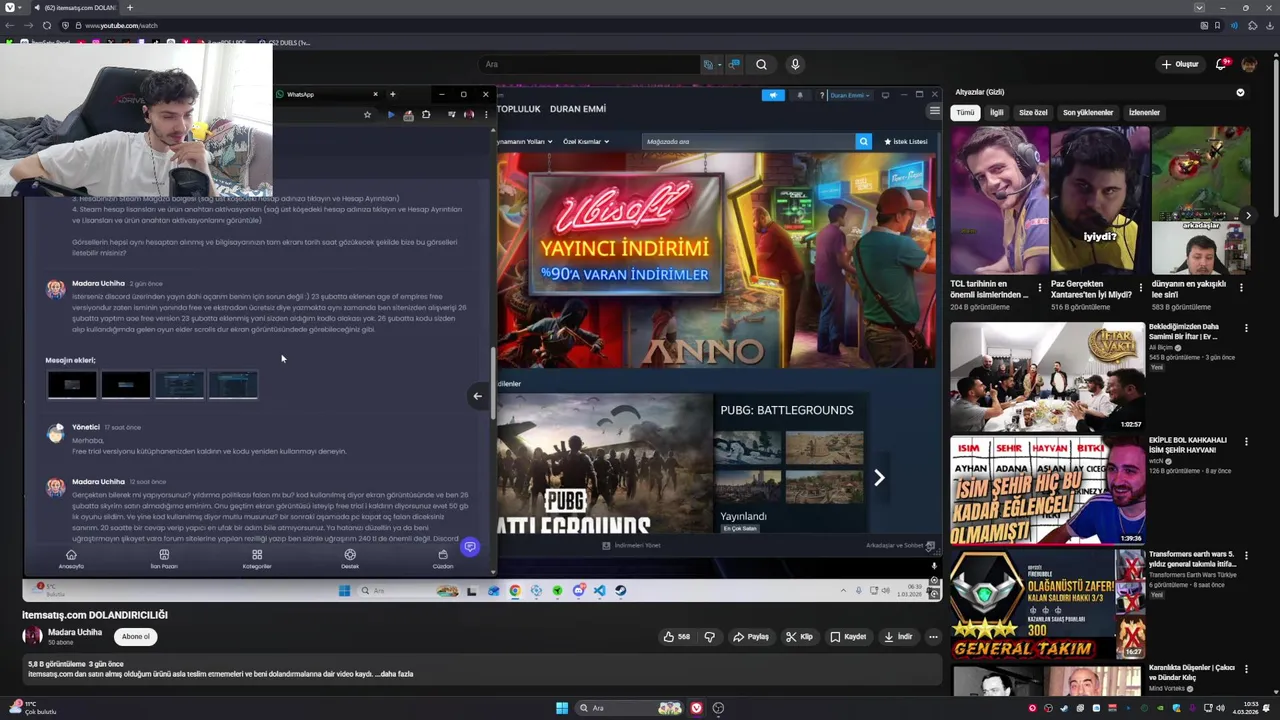Switch to the itemsatış.com browser tab
1280x720 pixels.
pyautogui.click(x=75, y=8)
